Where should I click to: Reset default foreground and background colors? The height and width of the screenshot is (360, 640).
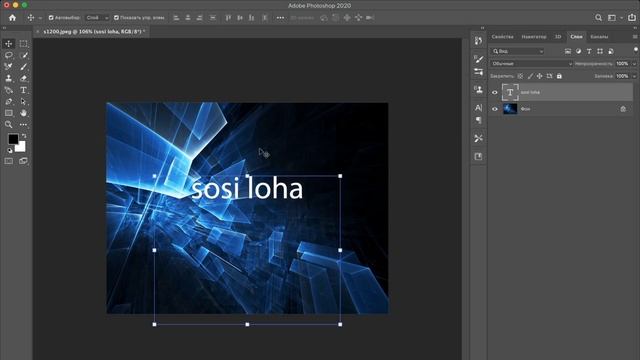tap(10, 151)
